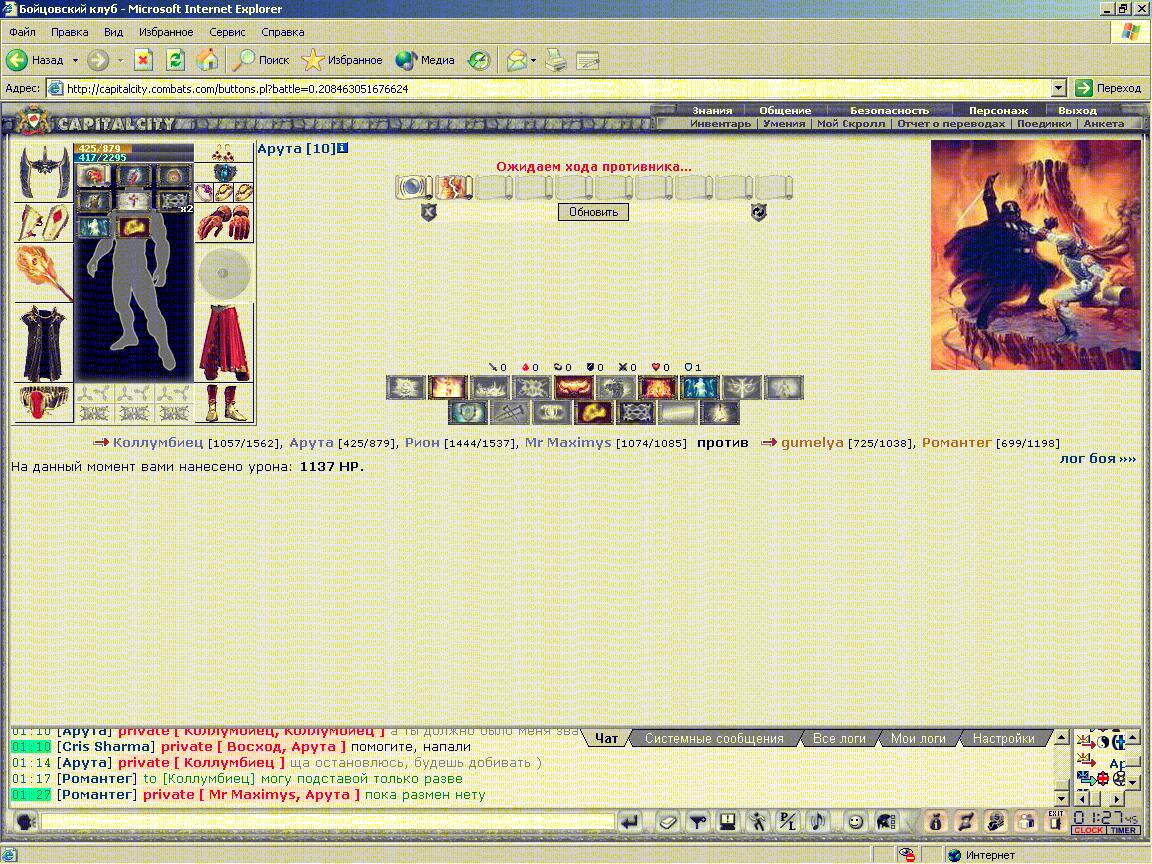The width and height of the screenshot is (1152, 864).
Task: Click the browser Stop button
Action: (x=143, y=60)
